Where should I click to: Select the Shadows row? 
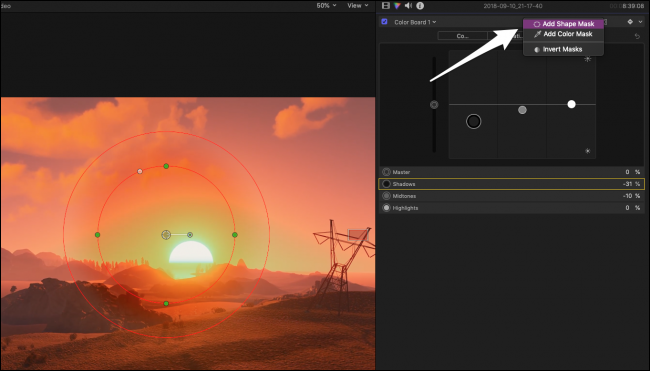512,184
